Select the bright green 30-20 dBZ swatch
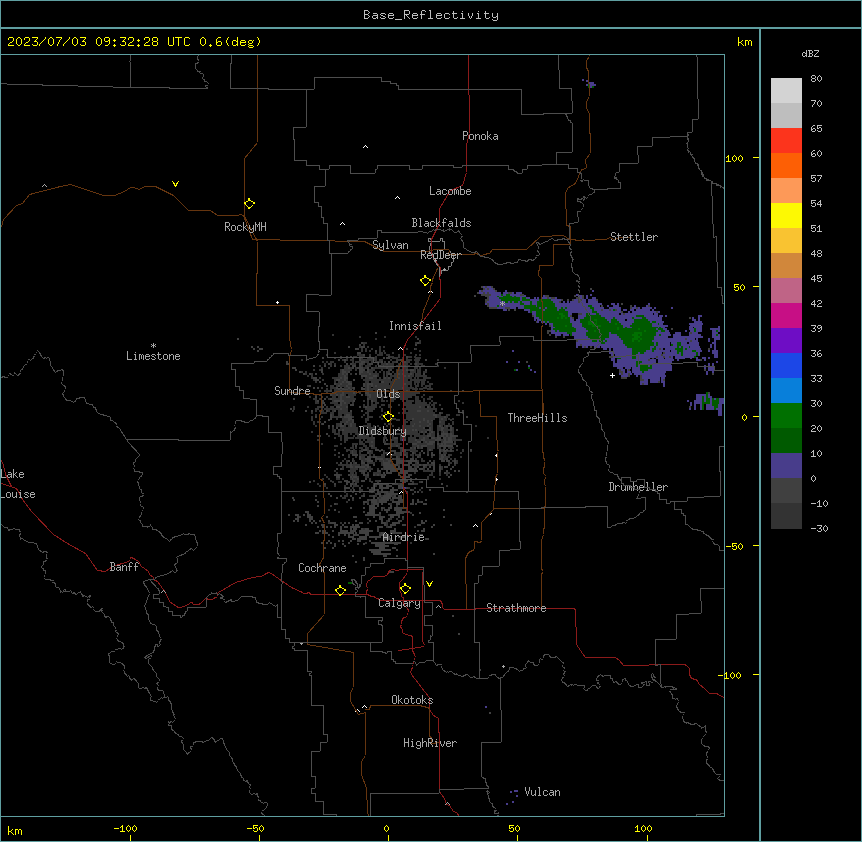 (x=786, y=416)
